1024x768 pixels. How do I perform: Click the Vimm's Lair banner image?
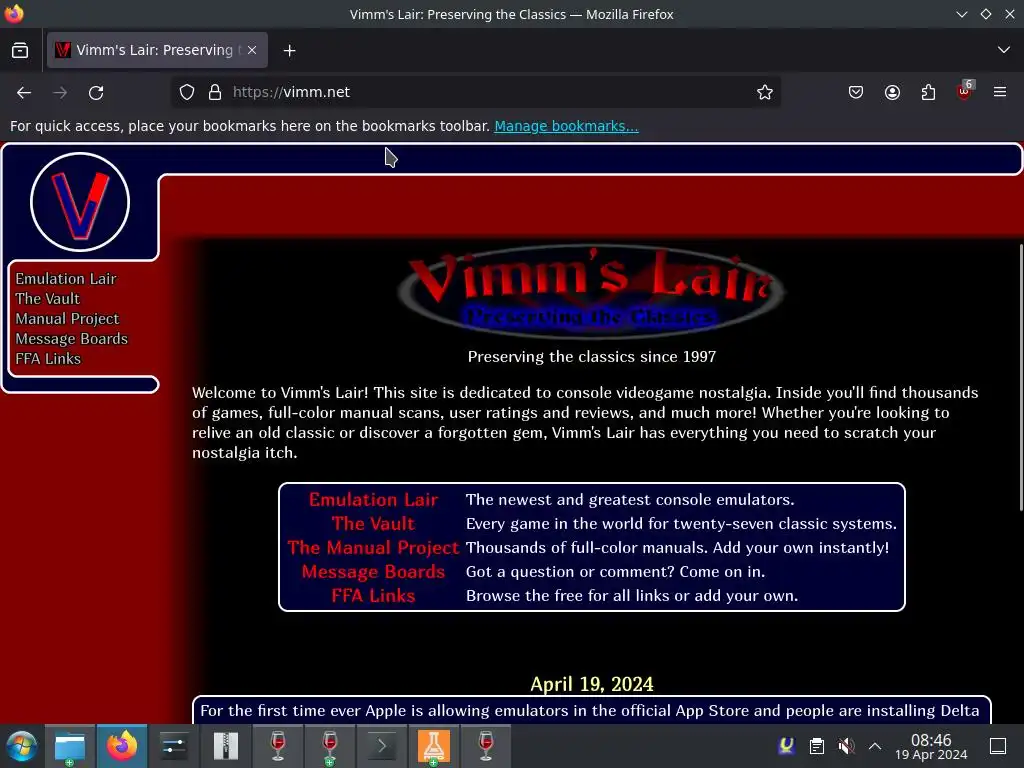click(592, 291)
